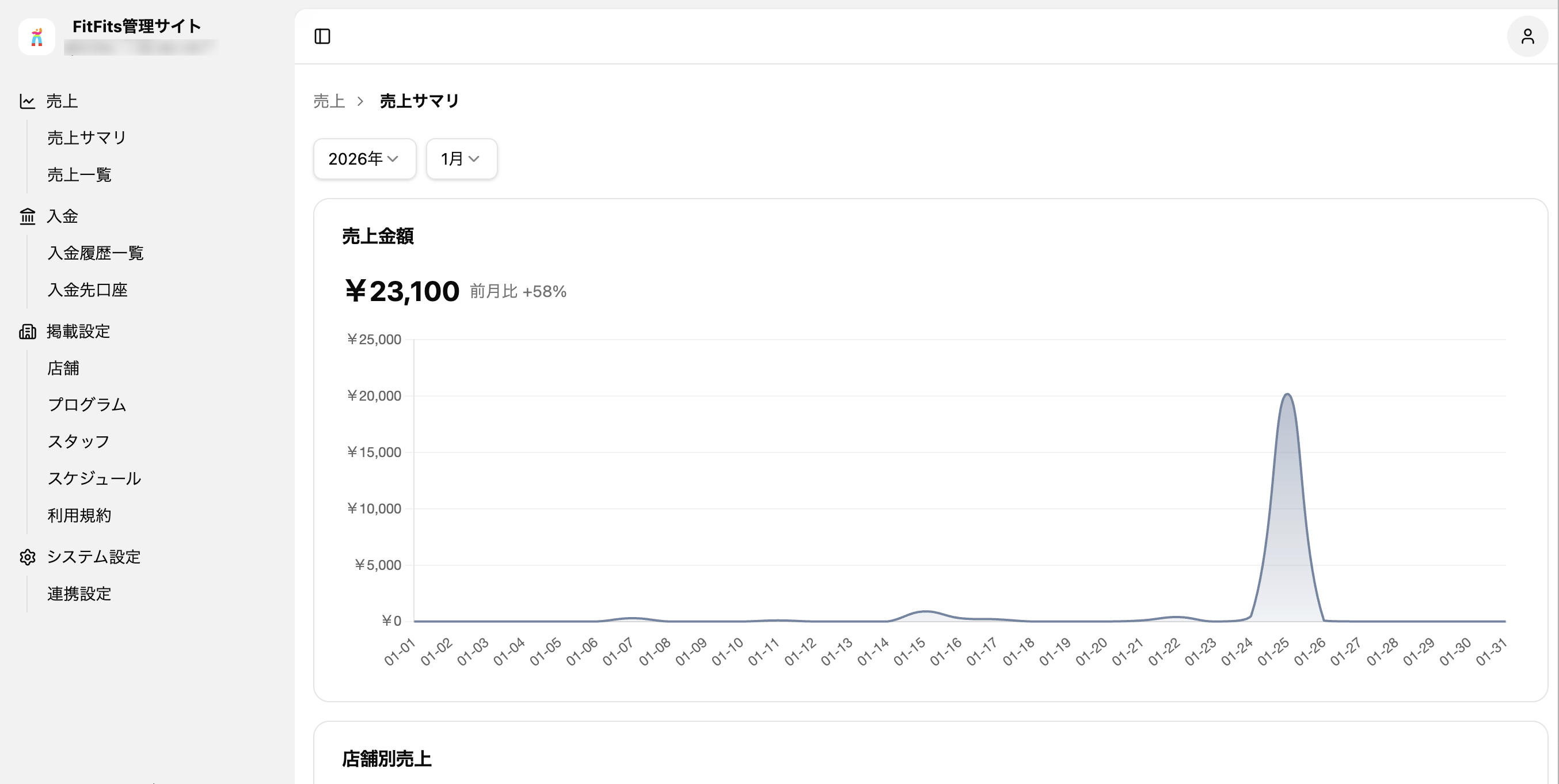
Task: Open the 2026年 year dropdown
Action: 364,158
